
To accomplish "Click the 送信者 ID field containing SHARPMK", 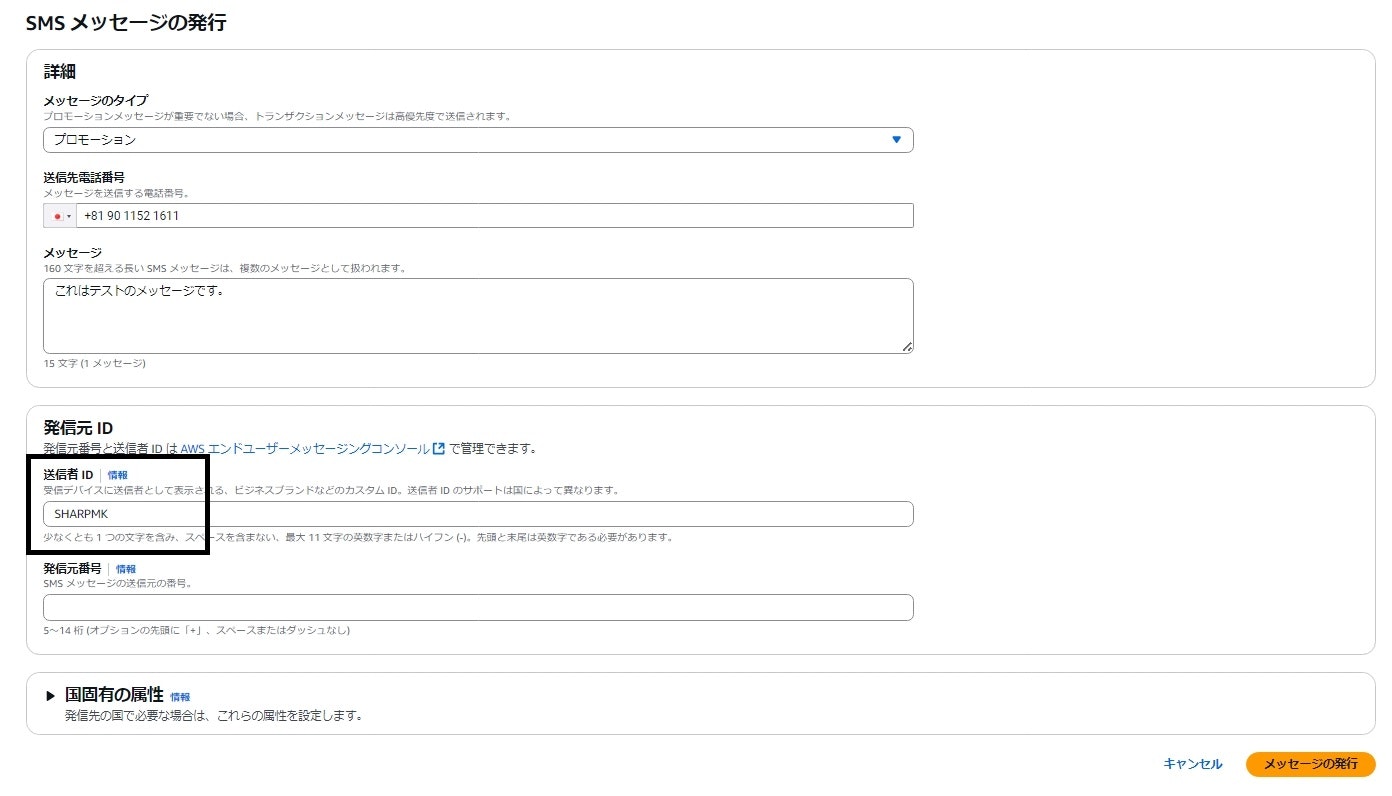I will tap(478, 514).
